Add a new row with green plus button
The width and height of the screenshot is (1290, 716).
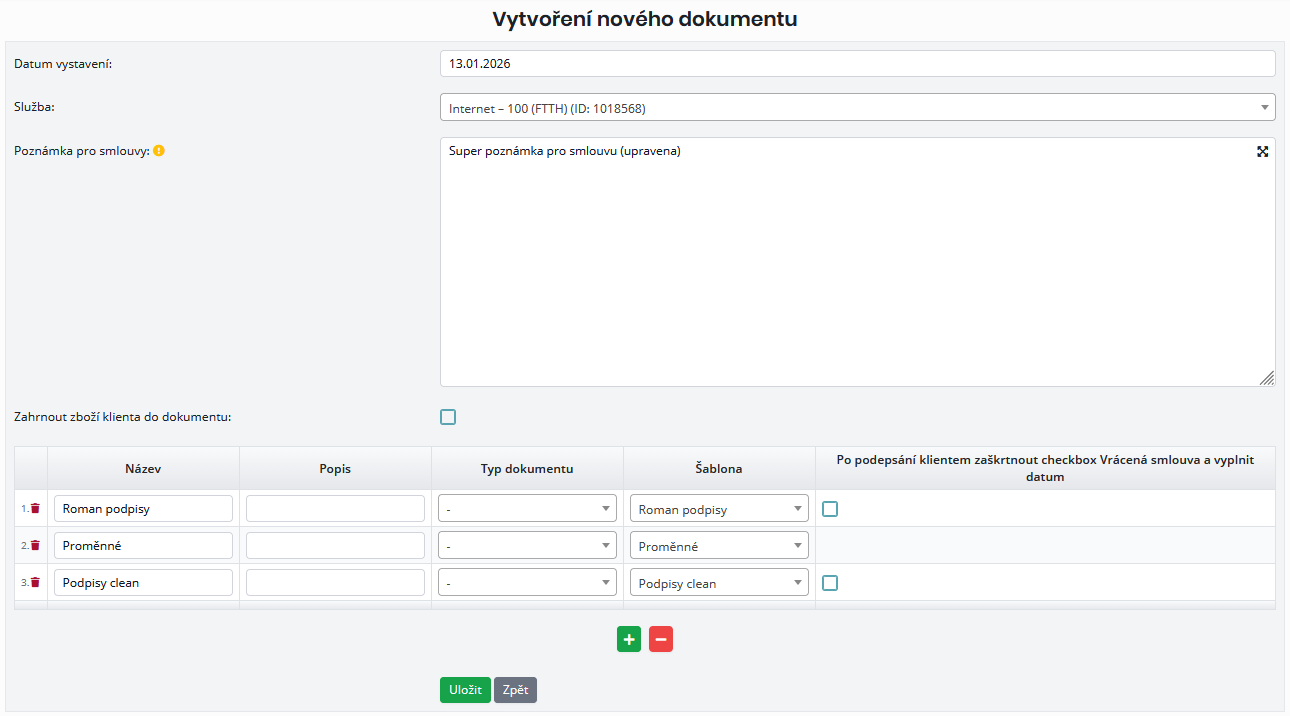click(629, 639)
